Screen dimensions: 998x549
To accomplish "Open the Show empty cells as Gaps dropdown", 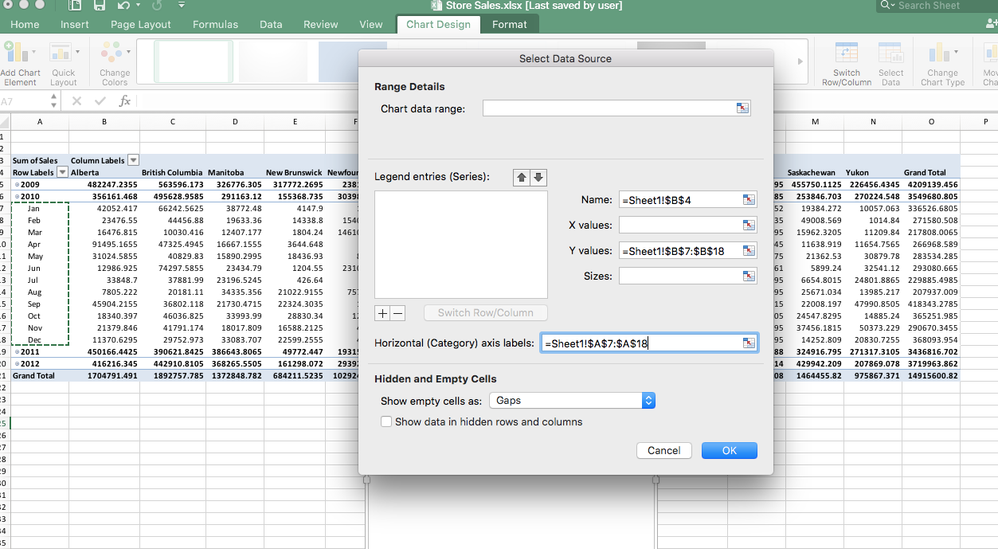I will [572, 401].
